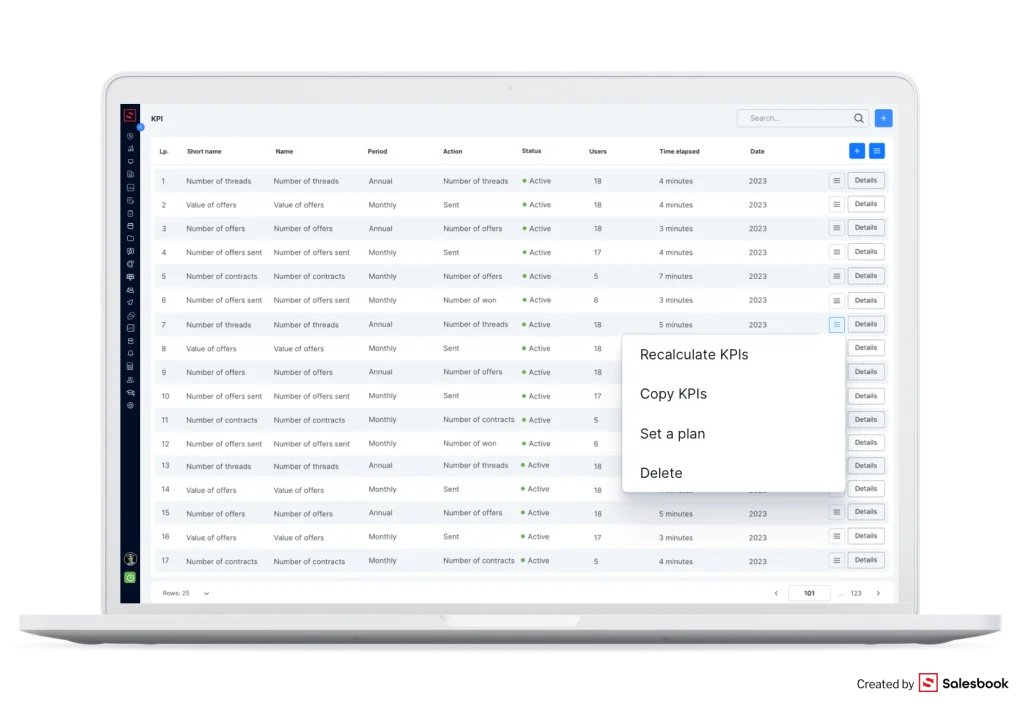1024x706 pixels.
Task: Open the row 16 hamburger menu
Action: pos(837,536)
